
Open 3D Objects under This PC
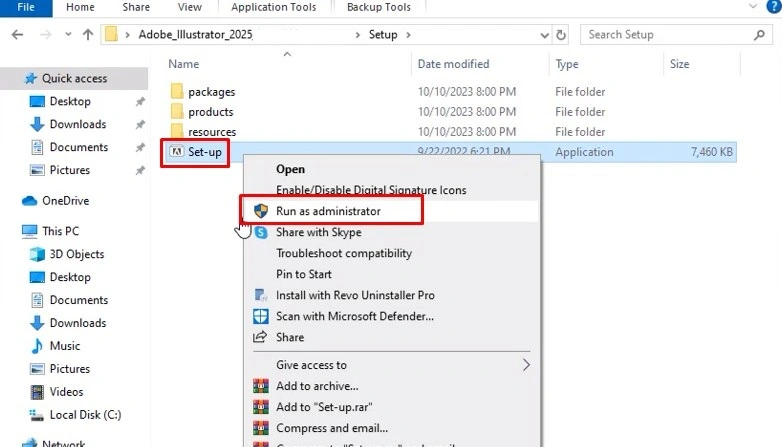point(77,254)
